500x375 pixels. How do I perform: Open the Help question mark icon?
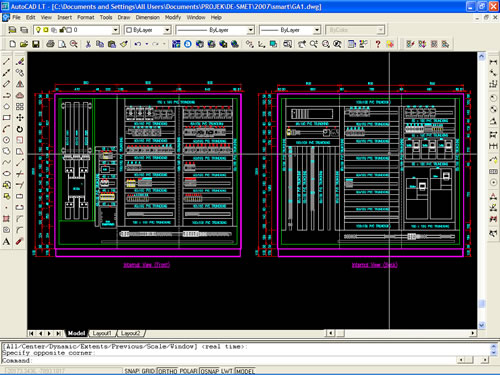click(378, 44)
